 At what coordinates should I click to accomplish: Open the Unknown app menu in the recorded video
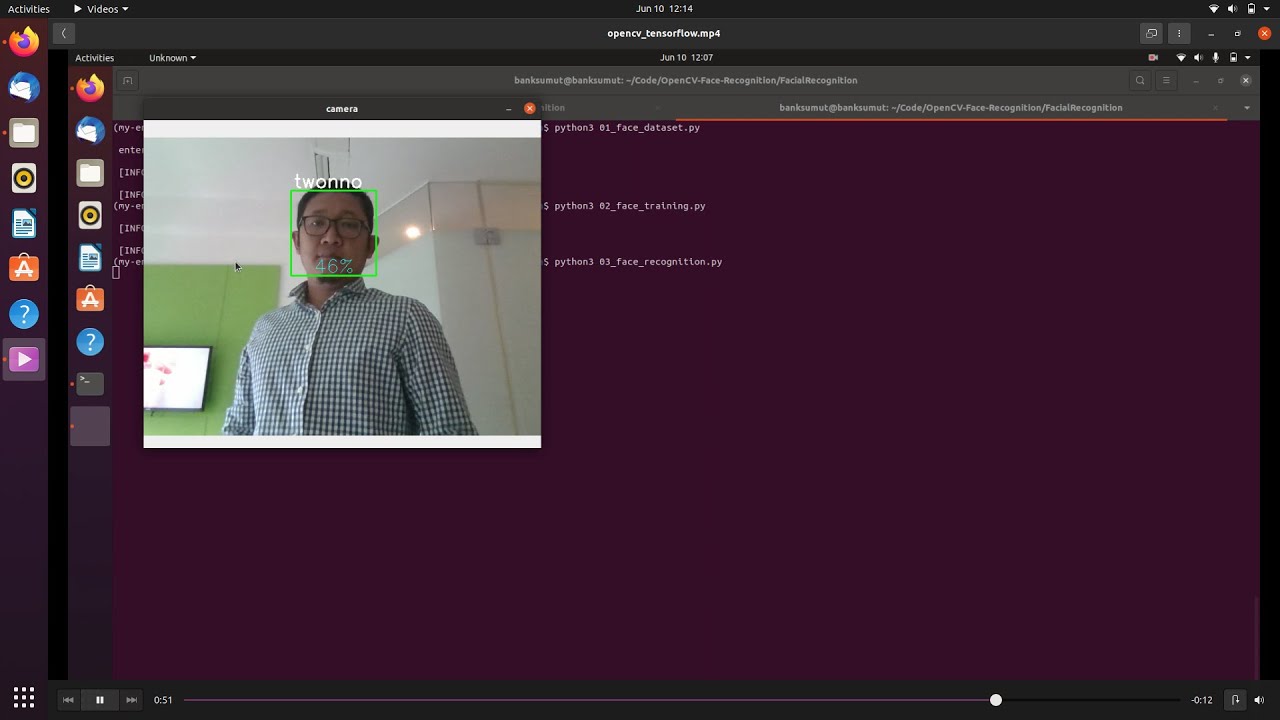[172, 58]
